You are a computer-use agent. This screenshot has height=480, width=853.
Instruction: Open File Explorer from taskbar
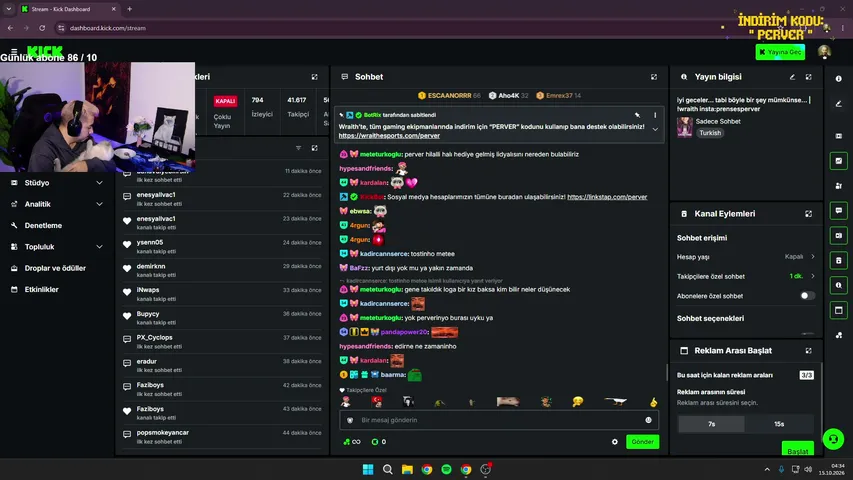click(x=407, y=469)
